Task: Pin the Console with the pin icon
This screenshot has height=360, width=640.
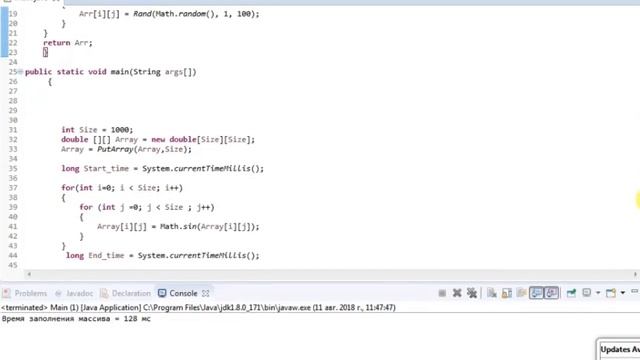Action: 571,293
